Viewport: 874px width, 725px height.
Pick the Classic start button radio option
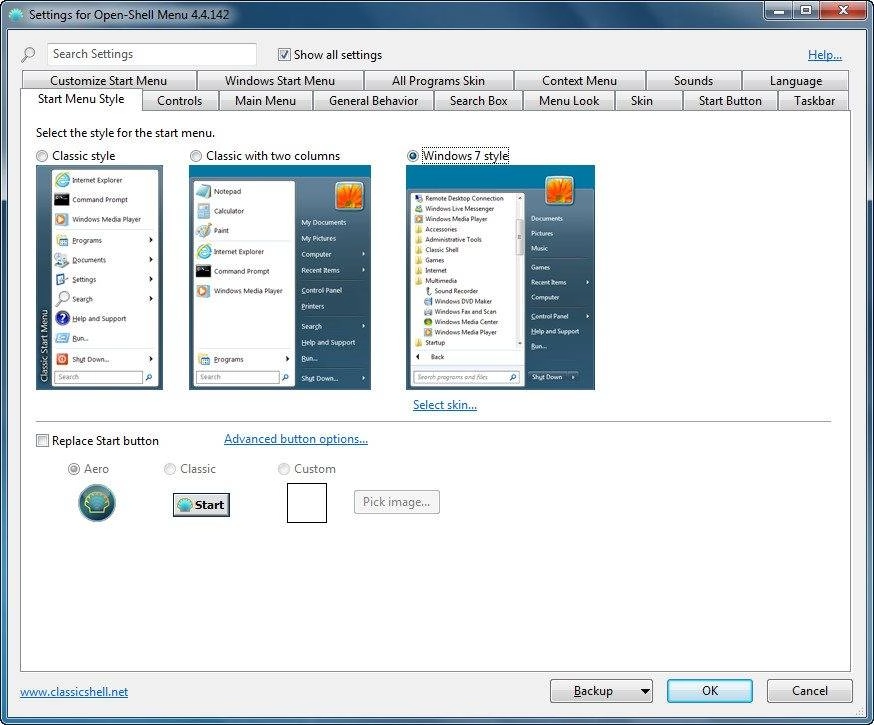point(170,469)
